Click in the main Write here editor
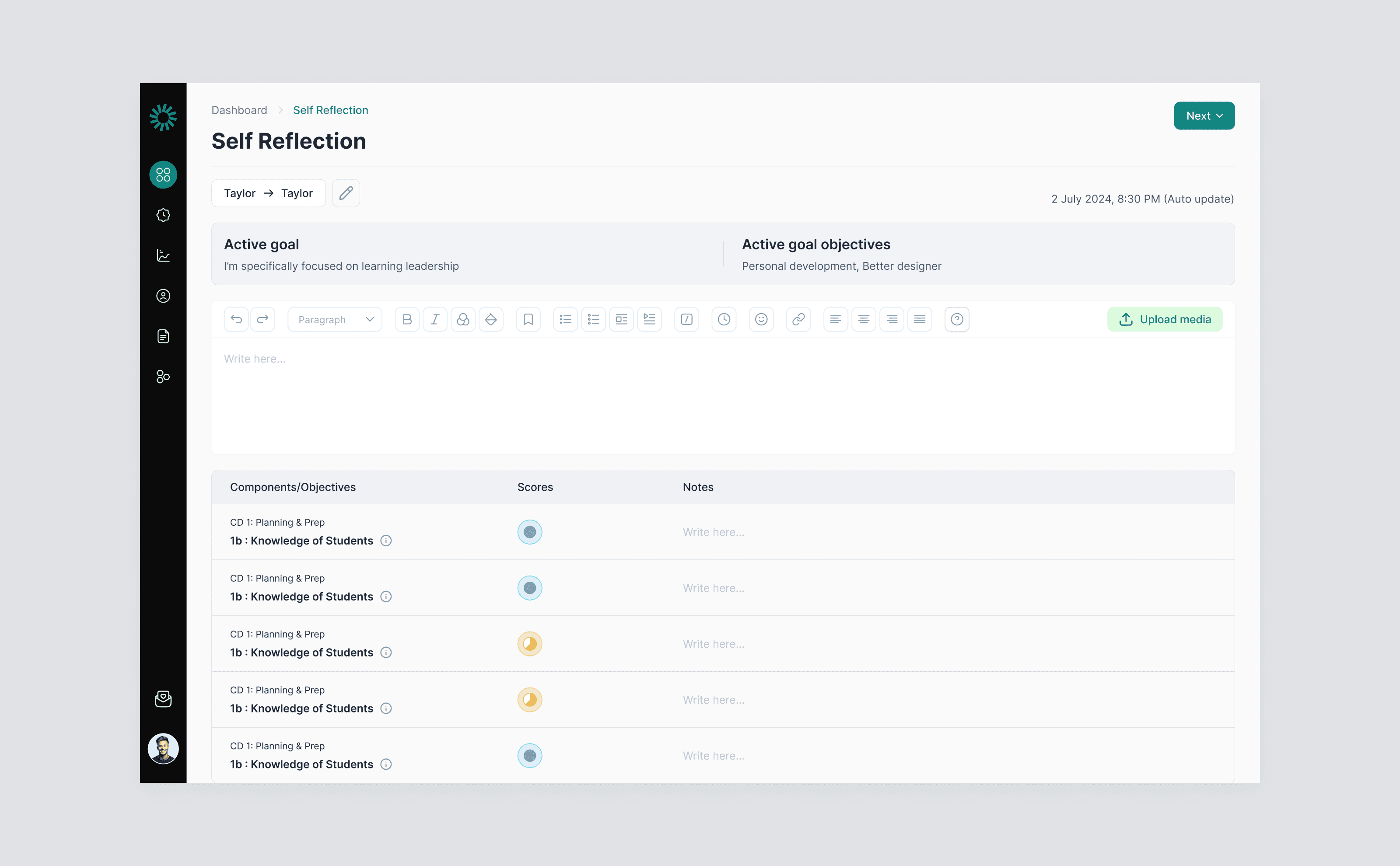This screenshot has width=1400, height=866. [723, 395]
